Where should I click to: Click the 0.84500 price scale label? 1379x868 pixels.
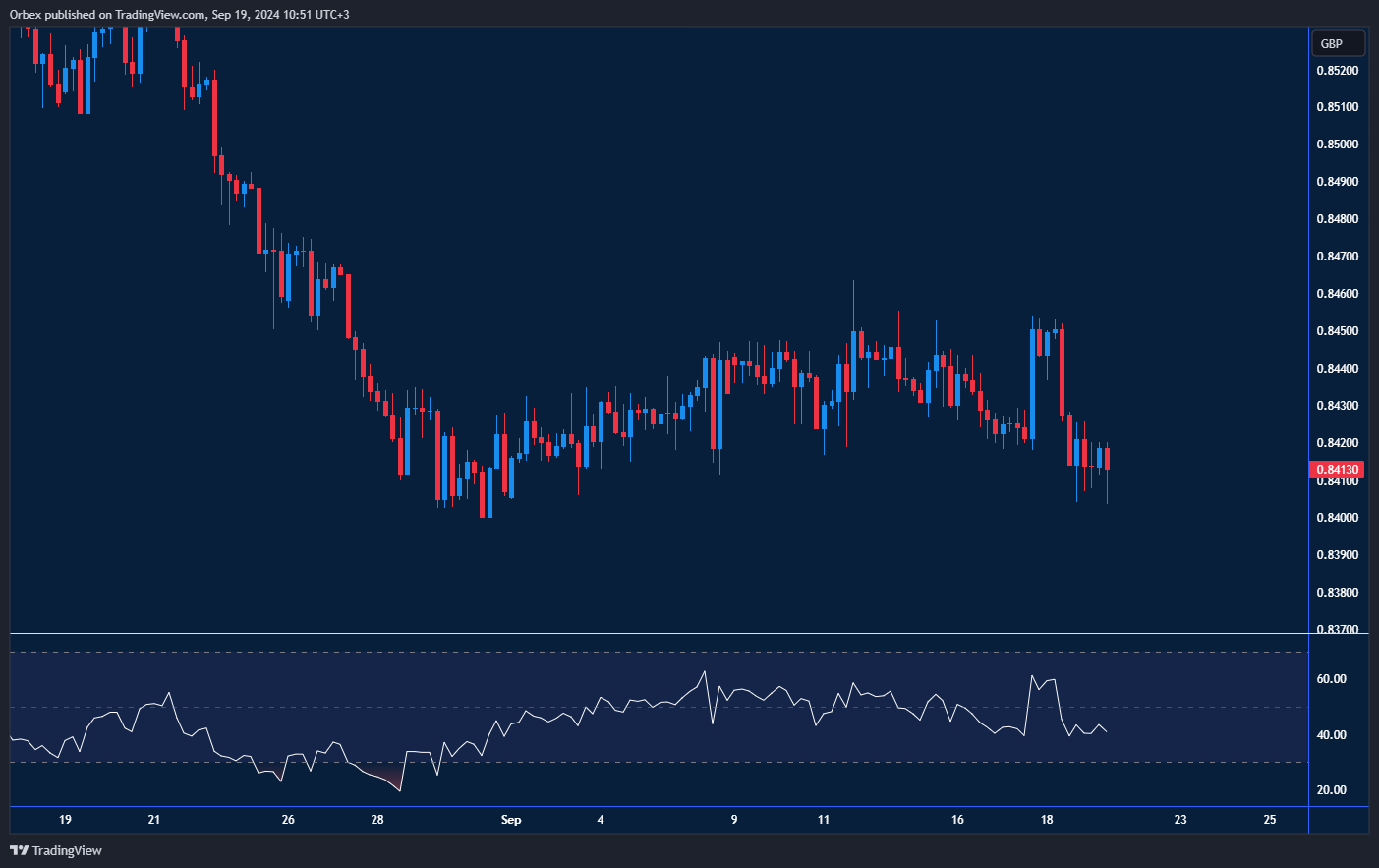point(1337,331)
